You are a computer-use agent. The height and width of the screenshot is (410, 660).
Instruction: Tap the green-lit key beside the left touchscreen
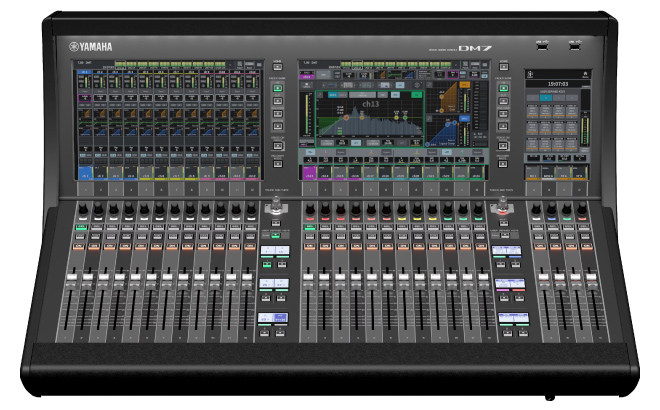point(277,88)
